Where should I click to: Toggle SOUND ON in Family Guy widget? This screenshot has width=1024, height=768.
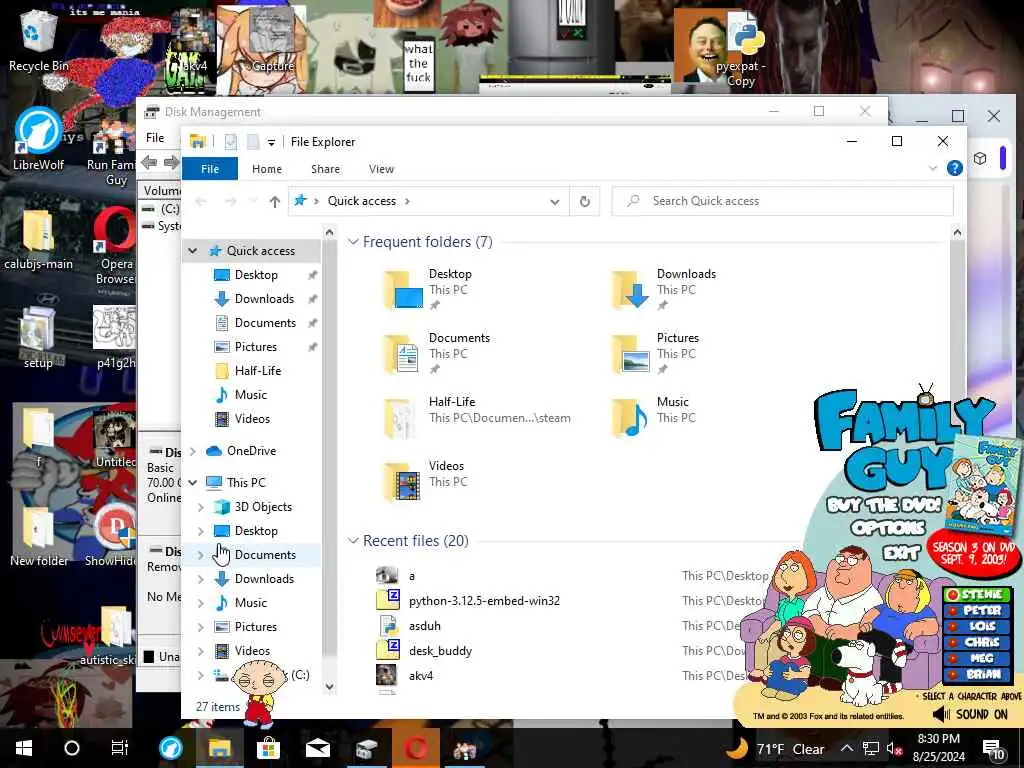[x=971, y=714]
